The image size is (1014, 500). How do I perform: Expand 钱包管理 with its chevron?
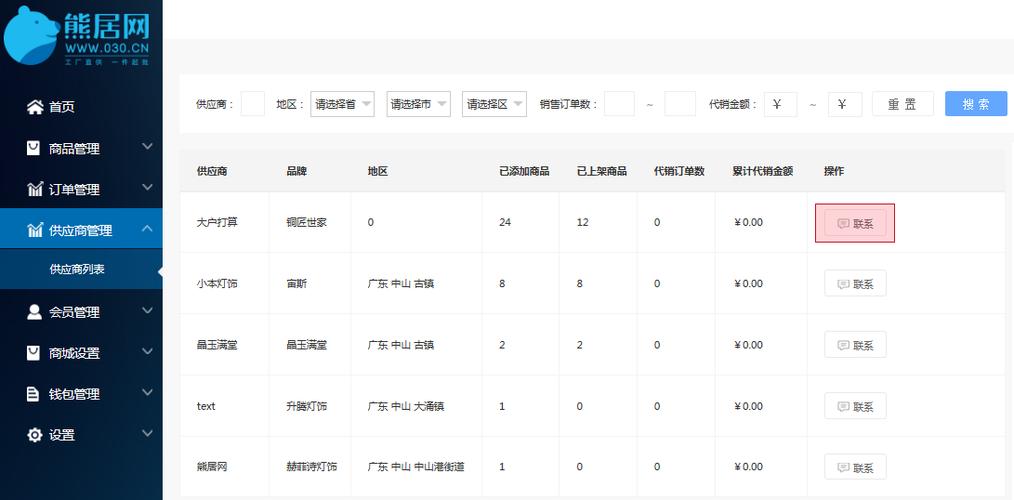147,392
